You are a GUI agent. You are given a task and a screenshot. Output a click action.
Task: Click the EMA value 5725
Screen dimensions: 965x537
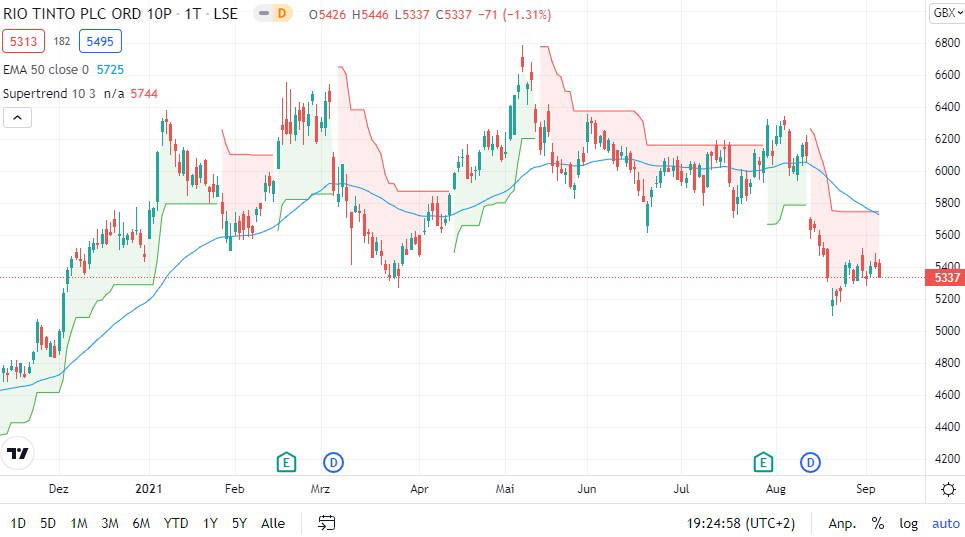coord(110,70)
